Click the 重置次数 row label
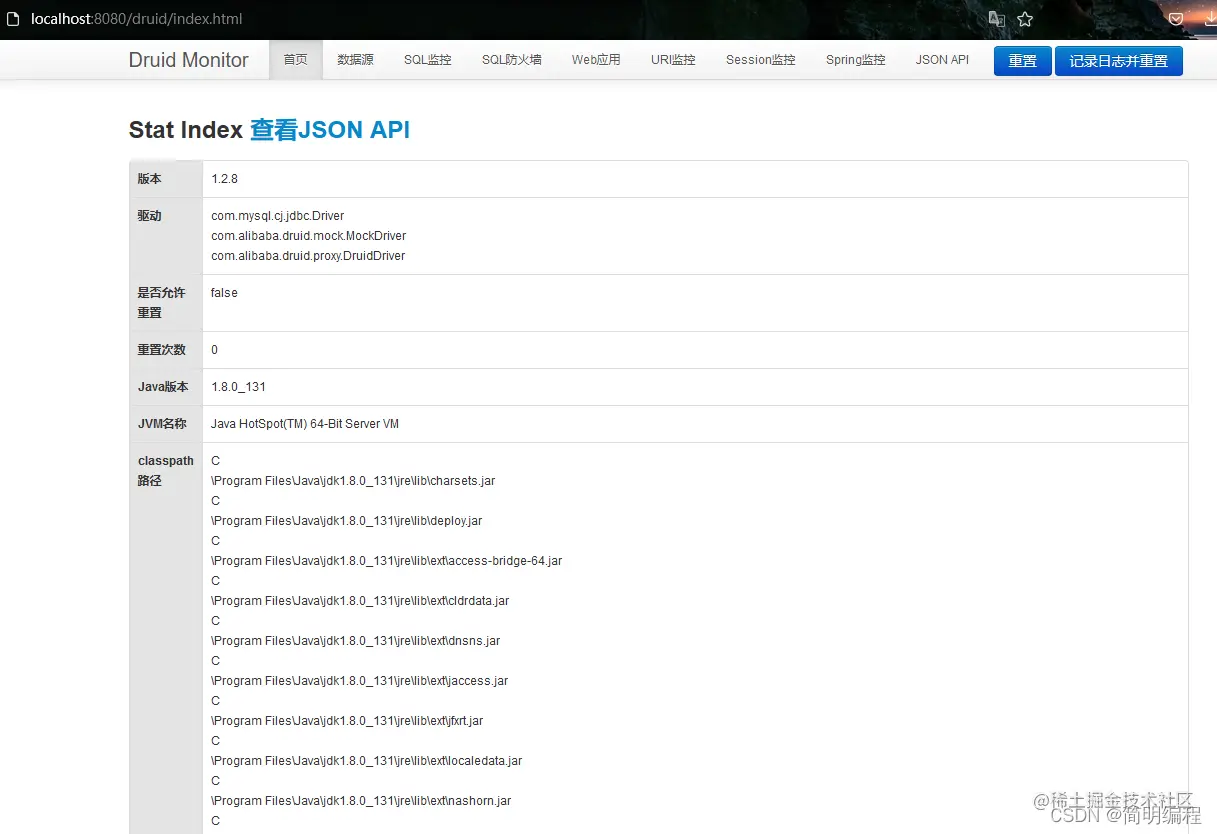 pyautogui.click(x=161, y=350)
